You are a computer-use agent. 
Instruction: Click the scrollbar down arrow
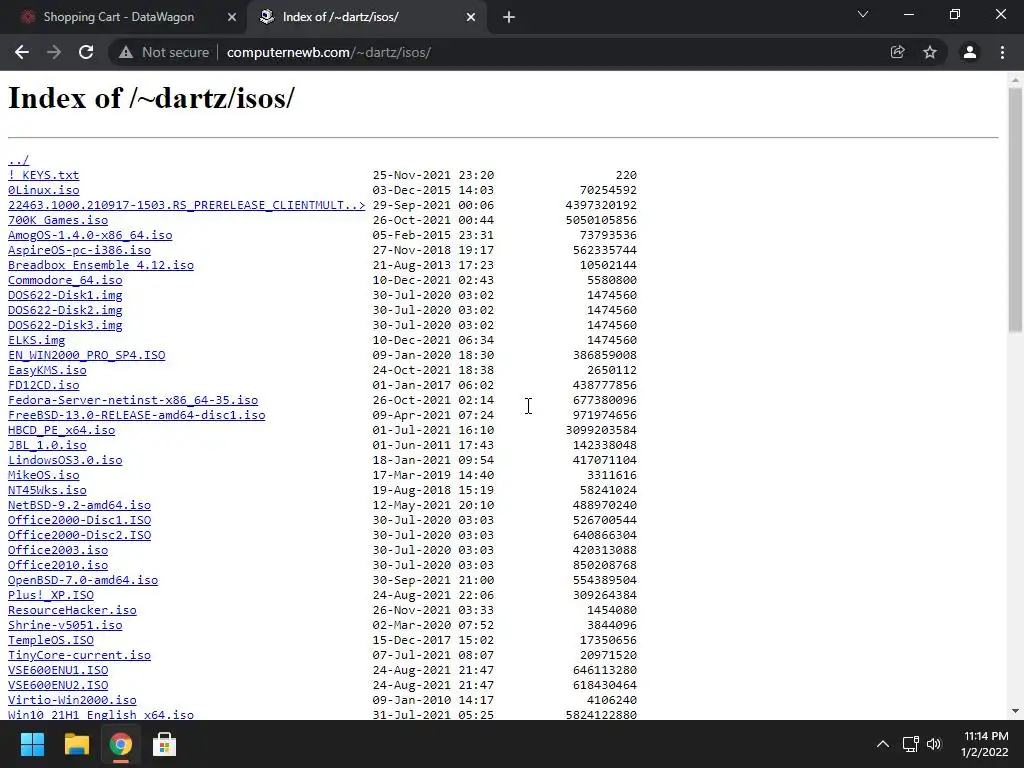[1015, 711]
